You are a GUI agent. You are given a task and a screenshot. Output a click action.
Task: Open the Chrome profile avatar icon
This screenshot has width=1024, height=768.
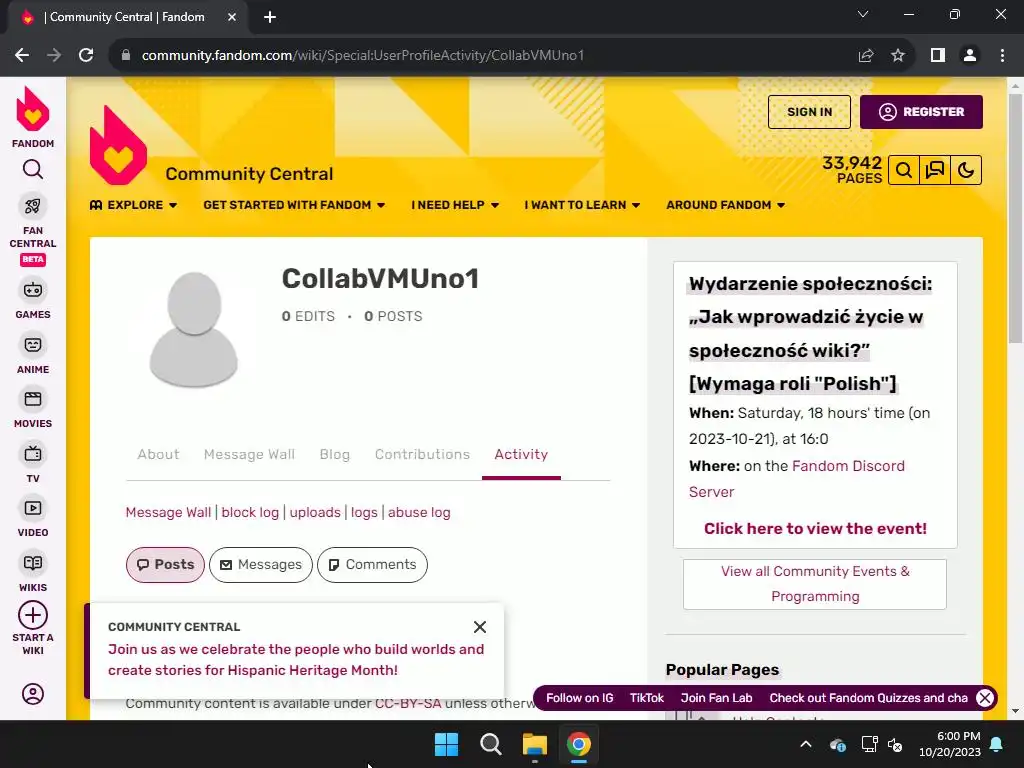click(970, 56)
